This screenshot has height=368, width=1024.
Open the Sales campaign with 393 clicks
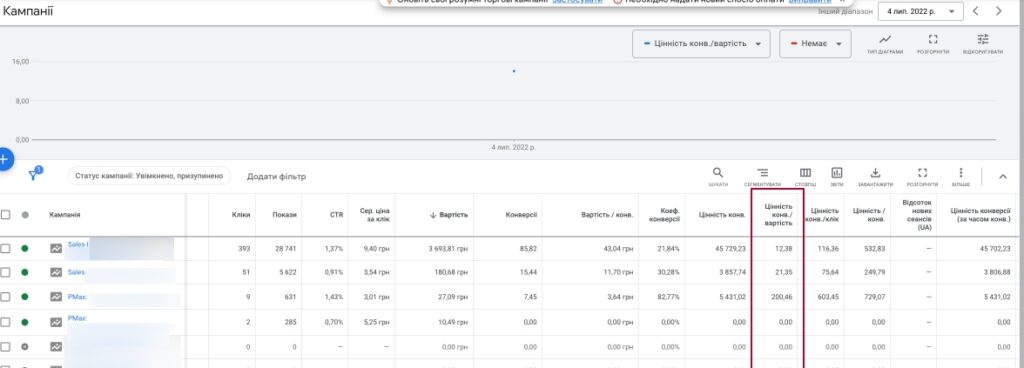78,245
